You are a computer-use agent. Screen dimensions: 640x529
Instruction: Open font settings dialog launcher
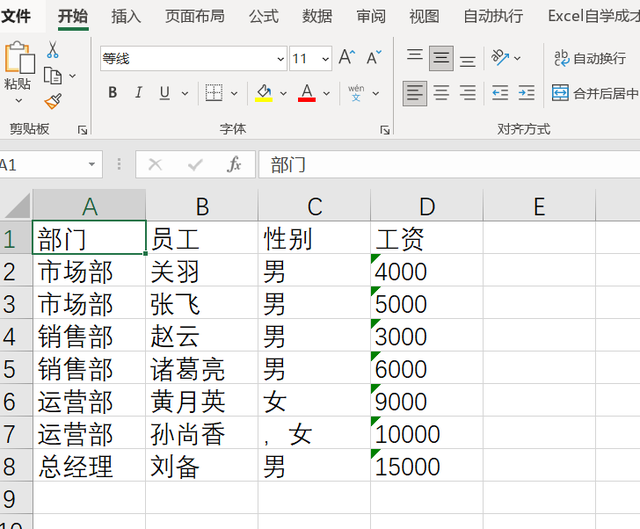[385, 130]
